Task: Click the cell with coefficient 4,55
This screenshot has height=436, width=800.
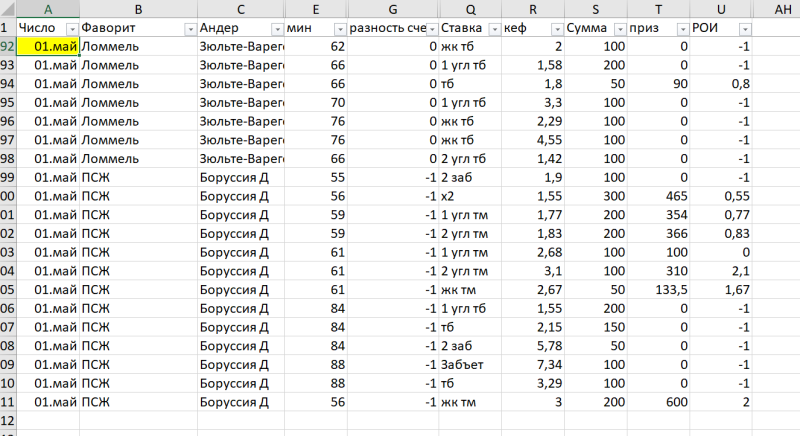Action: point(531,140)
